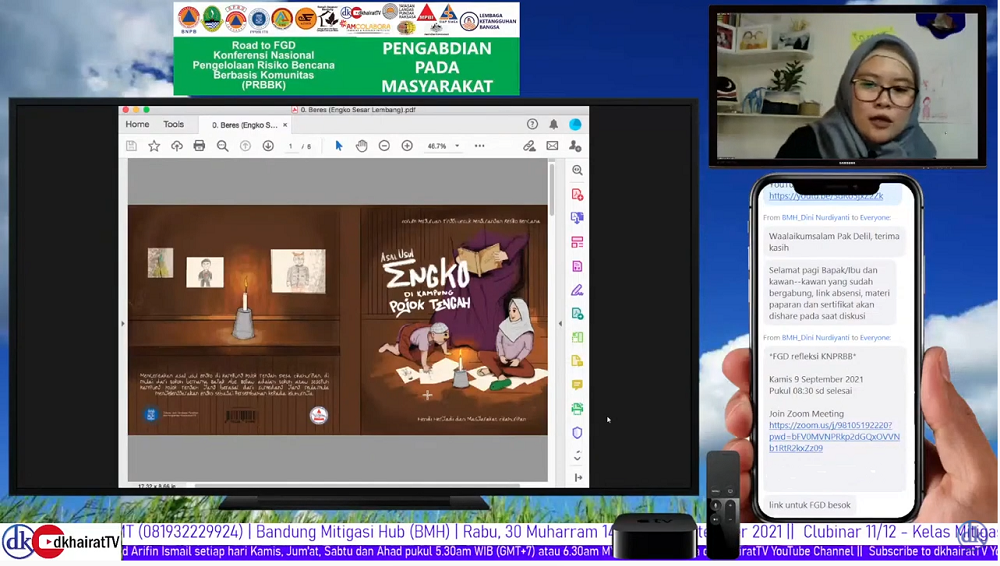Open Comment tool in right pane
Screen dimensions: 1000x566
tap(577, 385)
